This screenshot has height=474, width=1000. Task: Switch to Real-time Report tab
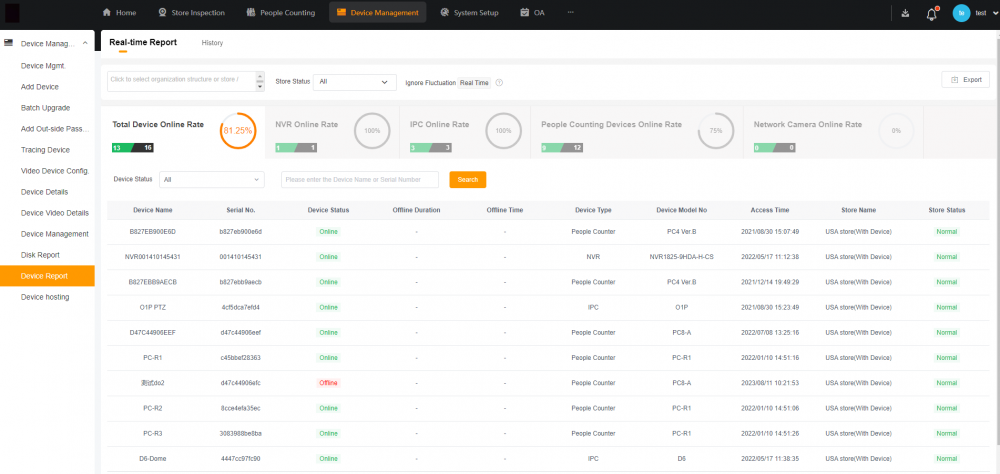pos(143,43)
